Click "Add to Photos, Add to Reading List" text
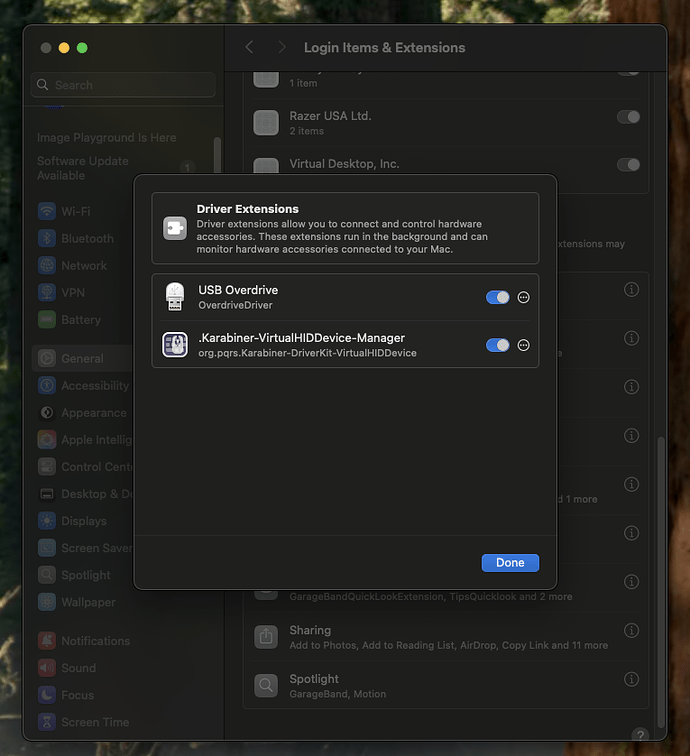Image resolution: width=690 pixels, height=756 pixels. [373, 645]
